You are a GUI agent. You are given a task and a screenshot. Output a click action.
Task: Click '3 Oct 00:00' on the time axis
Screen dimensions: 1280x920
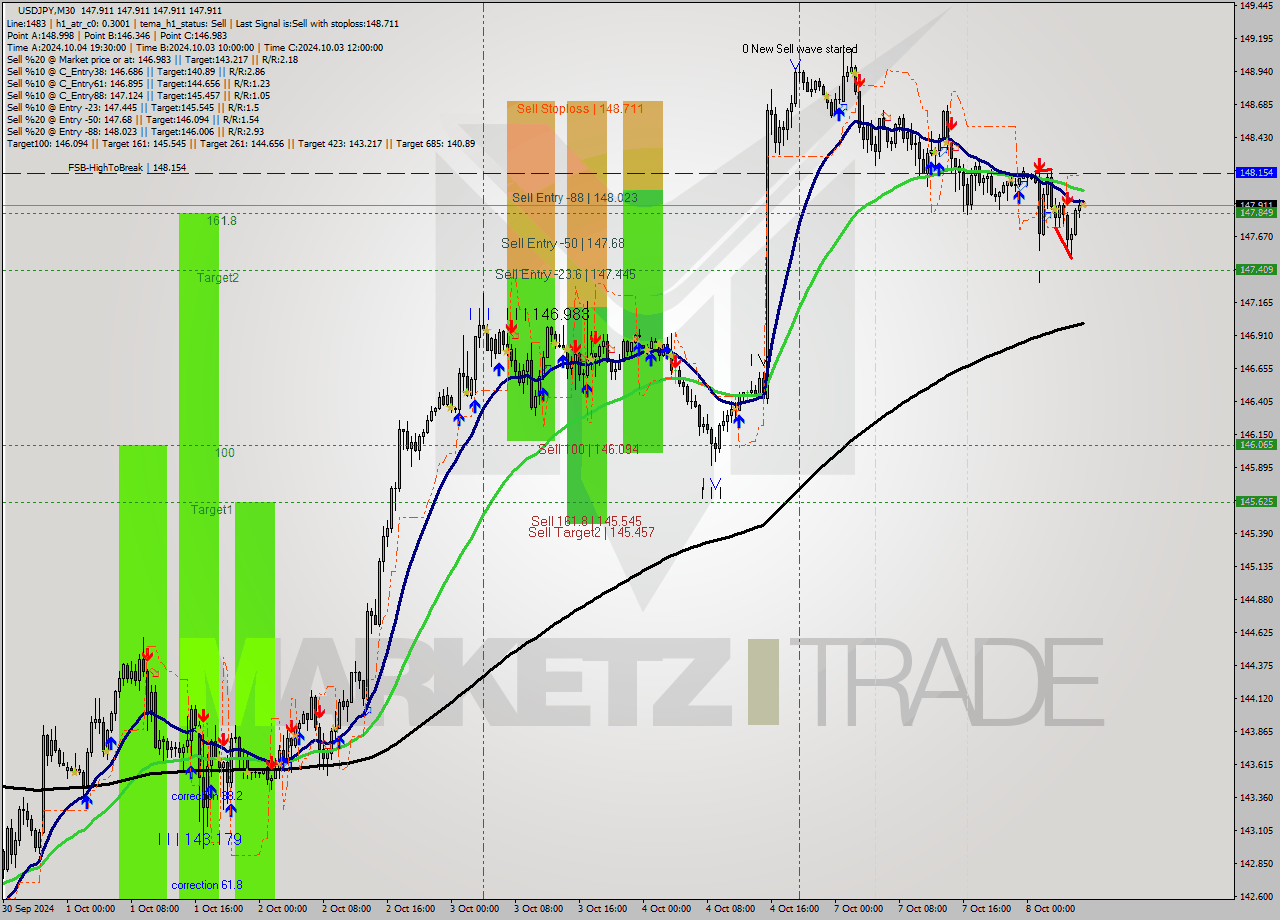pyautogui.click(x=474, y=909)
